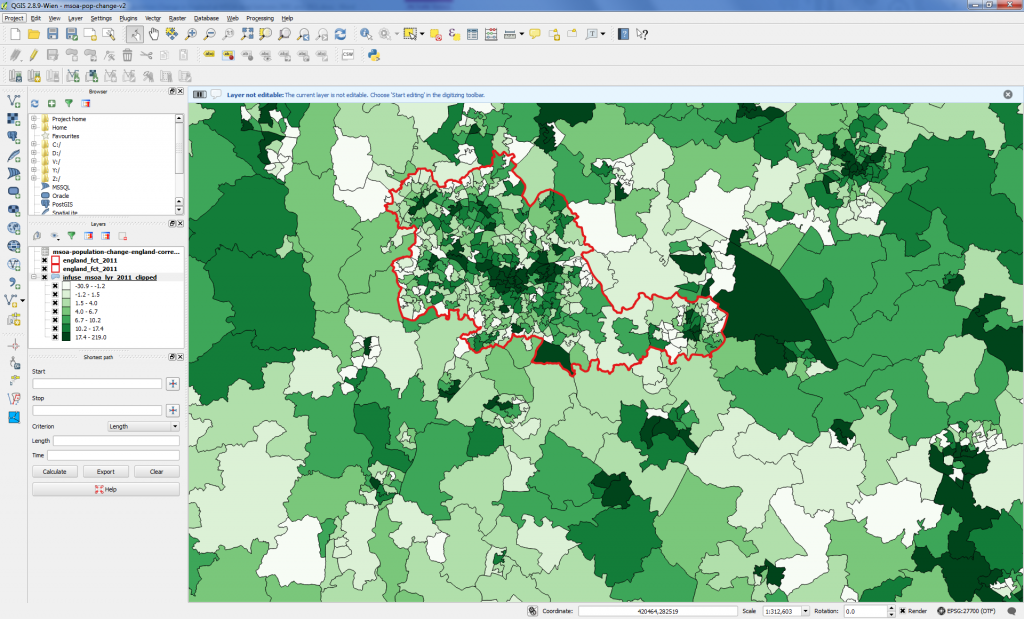Open the Field Calculator abacus icon

pos(491,34)
